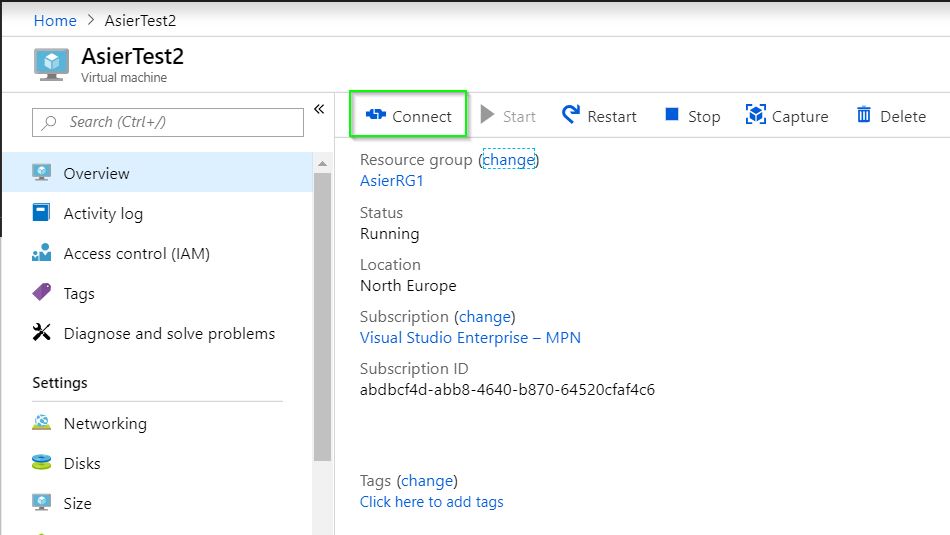Open the AsierRG1 resource group link
The width and height of the screenshot is (950, 535).
(392, 181)
